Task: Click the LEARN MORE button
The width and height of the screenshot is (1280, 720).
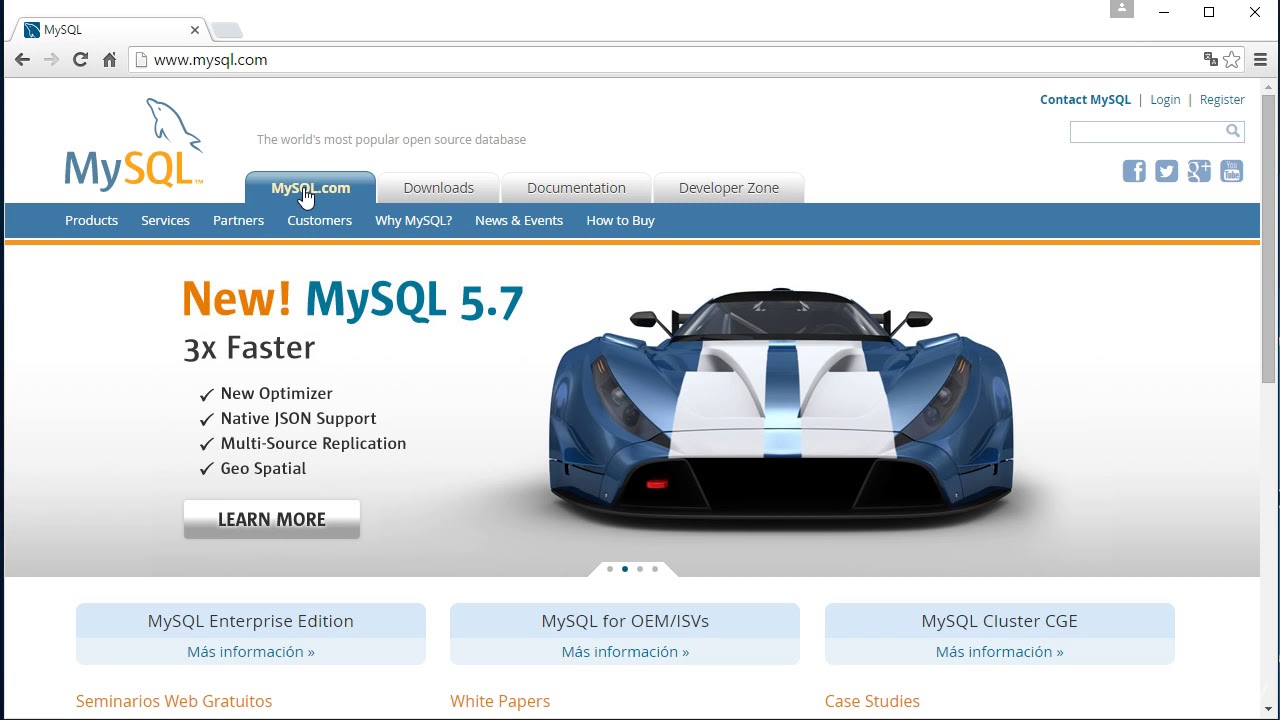Action: pos(272,519)
